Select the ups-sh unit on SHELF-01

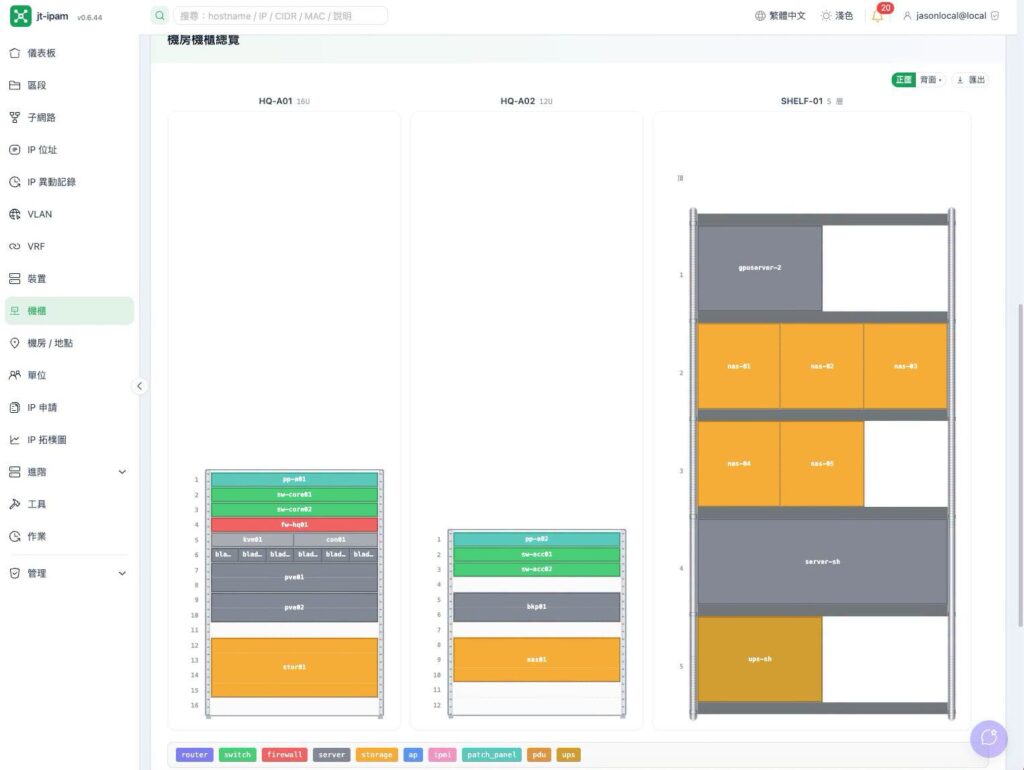(x=760, y=659)
